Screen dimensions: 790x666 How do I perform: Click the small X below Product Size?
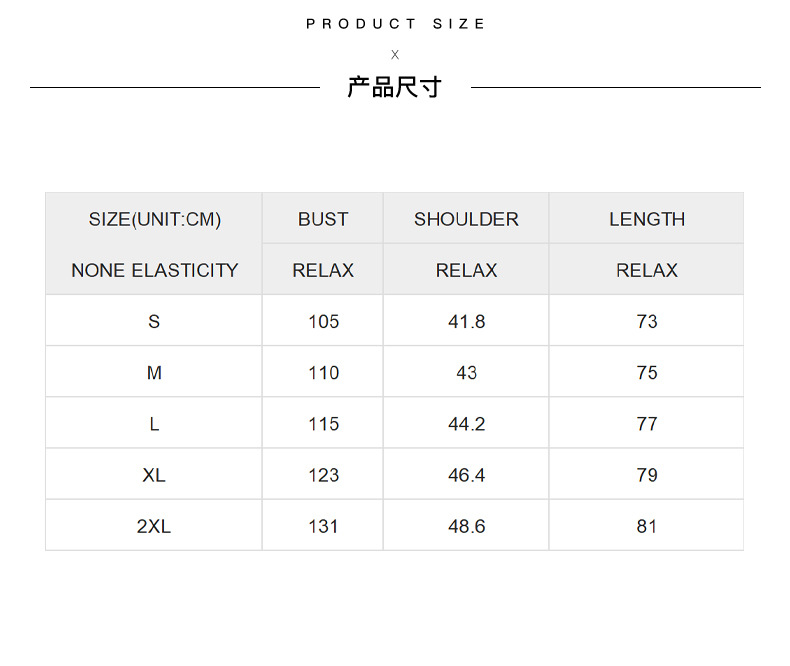click(395, 55)
